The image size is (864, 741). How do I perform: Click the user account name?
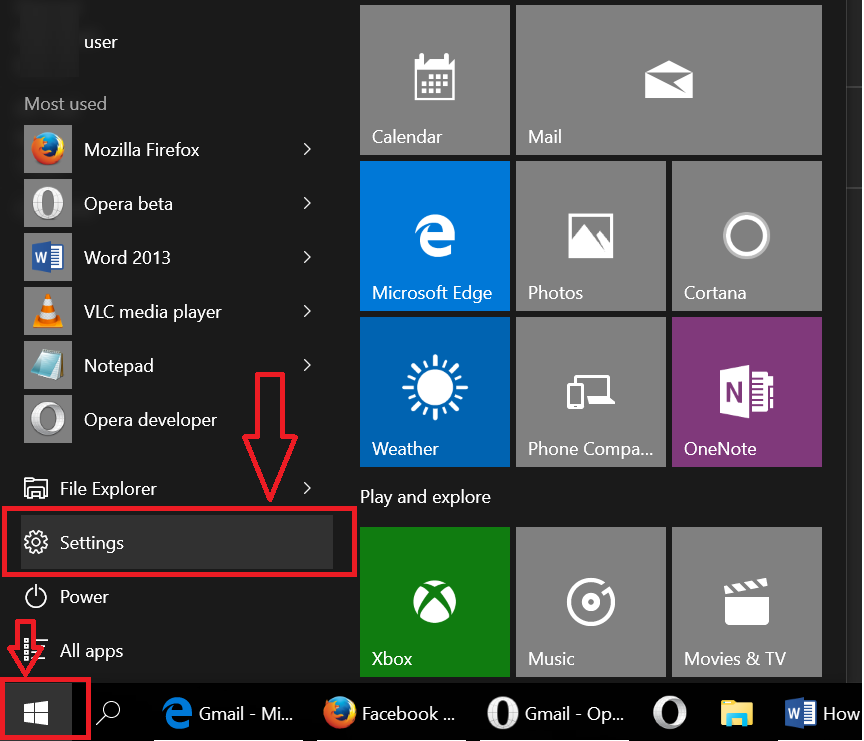tap(101, 42)
